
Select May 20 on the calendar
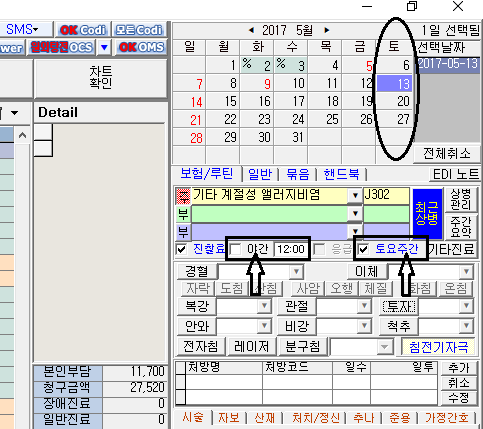[395, 101]
